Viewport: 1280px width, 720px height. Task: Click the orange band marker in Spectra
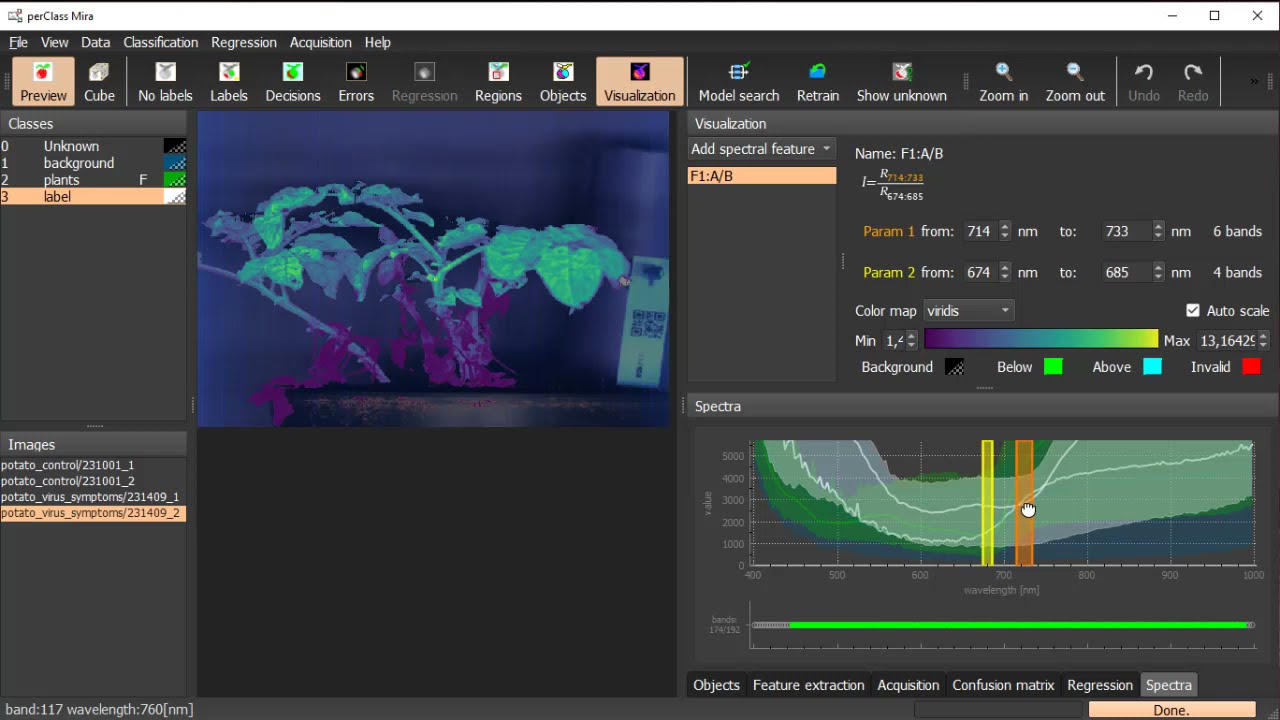click(1024, 503)
